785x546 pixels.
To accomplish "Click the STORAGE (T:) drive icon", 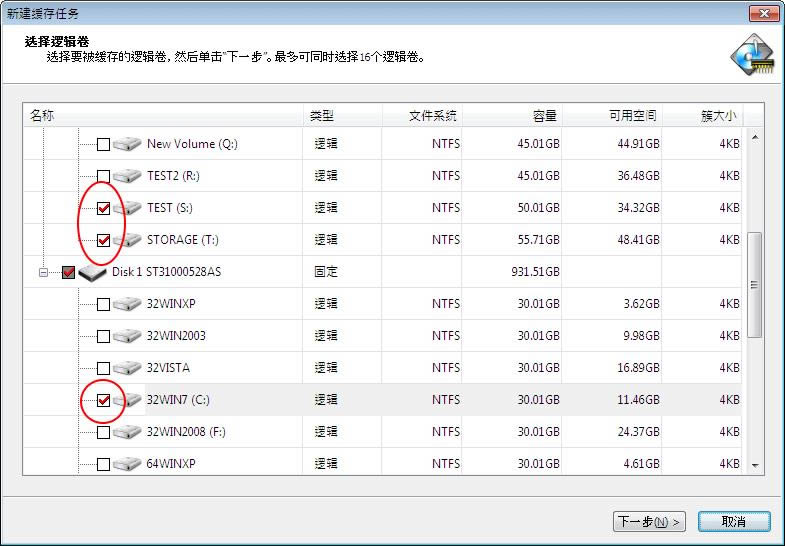I will pos(127,240).
